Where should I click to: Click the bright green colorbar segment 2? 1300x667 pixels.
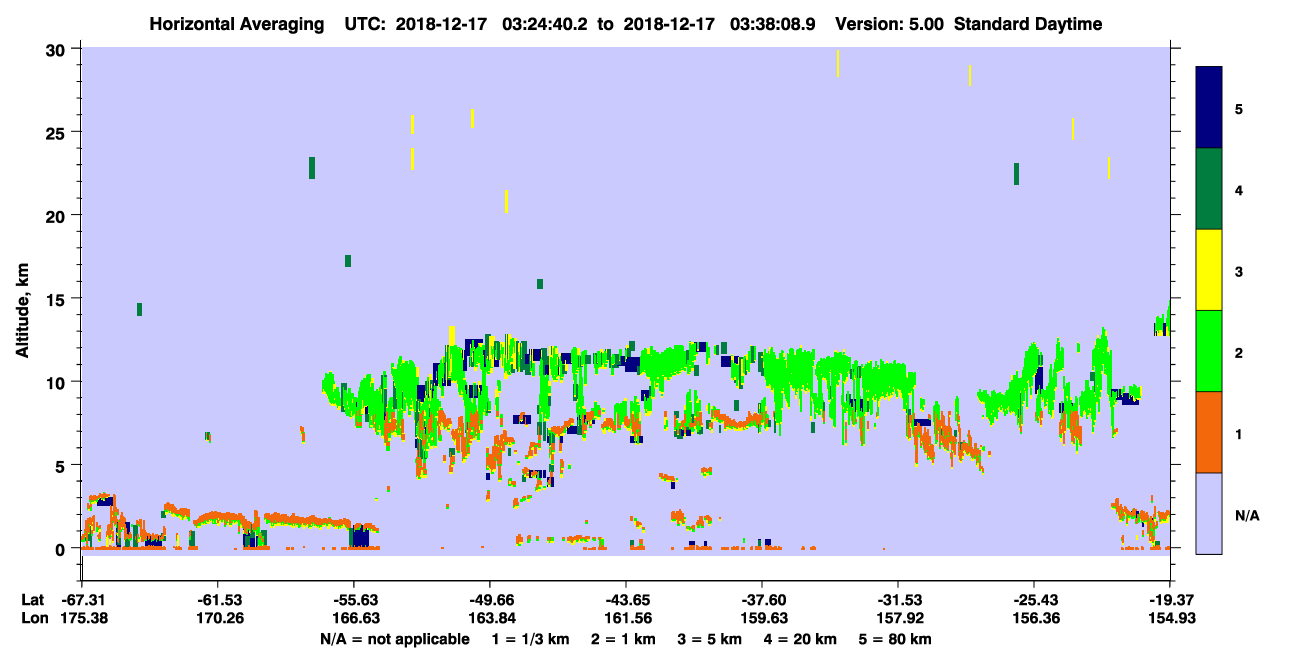click(1209, 351)
